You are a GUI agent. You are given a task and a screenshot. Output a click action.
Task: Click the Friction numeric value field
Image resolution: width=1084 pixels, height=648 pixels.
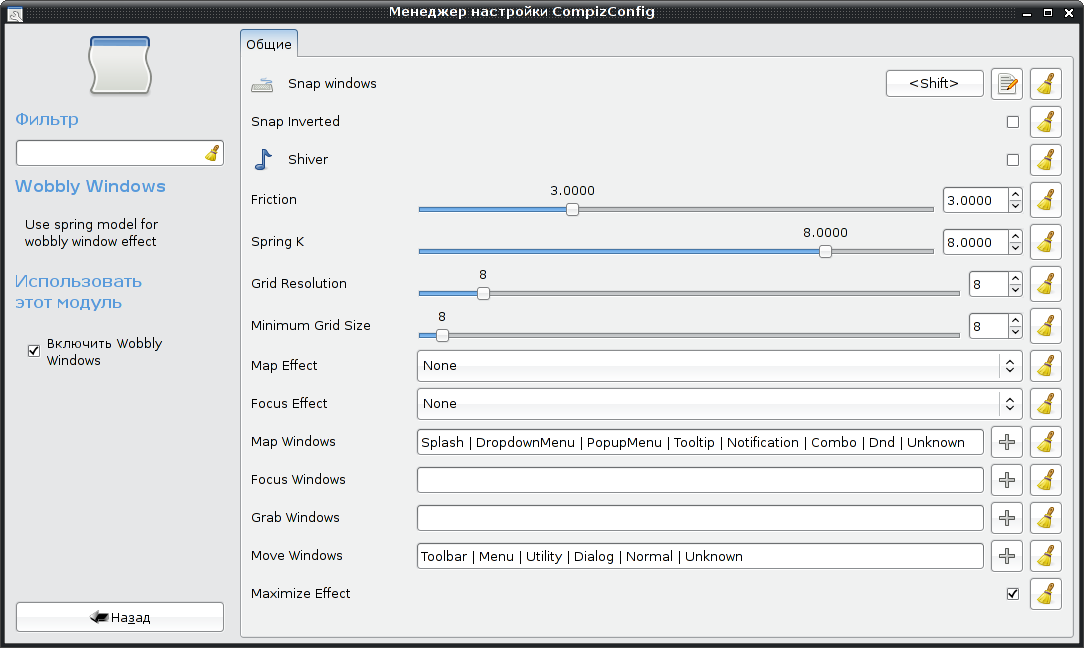click(x=975, y=201)
